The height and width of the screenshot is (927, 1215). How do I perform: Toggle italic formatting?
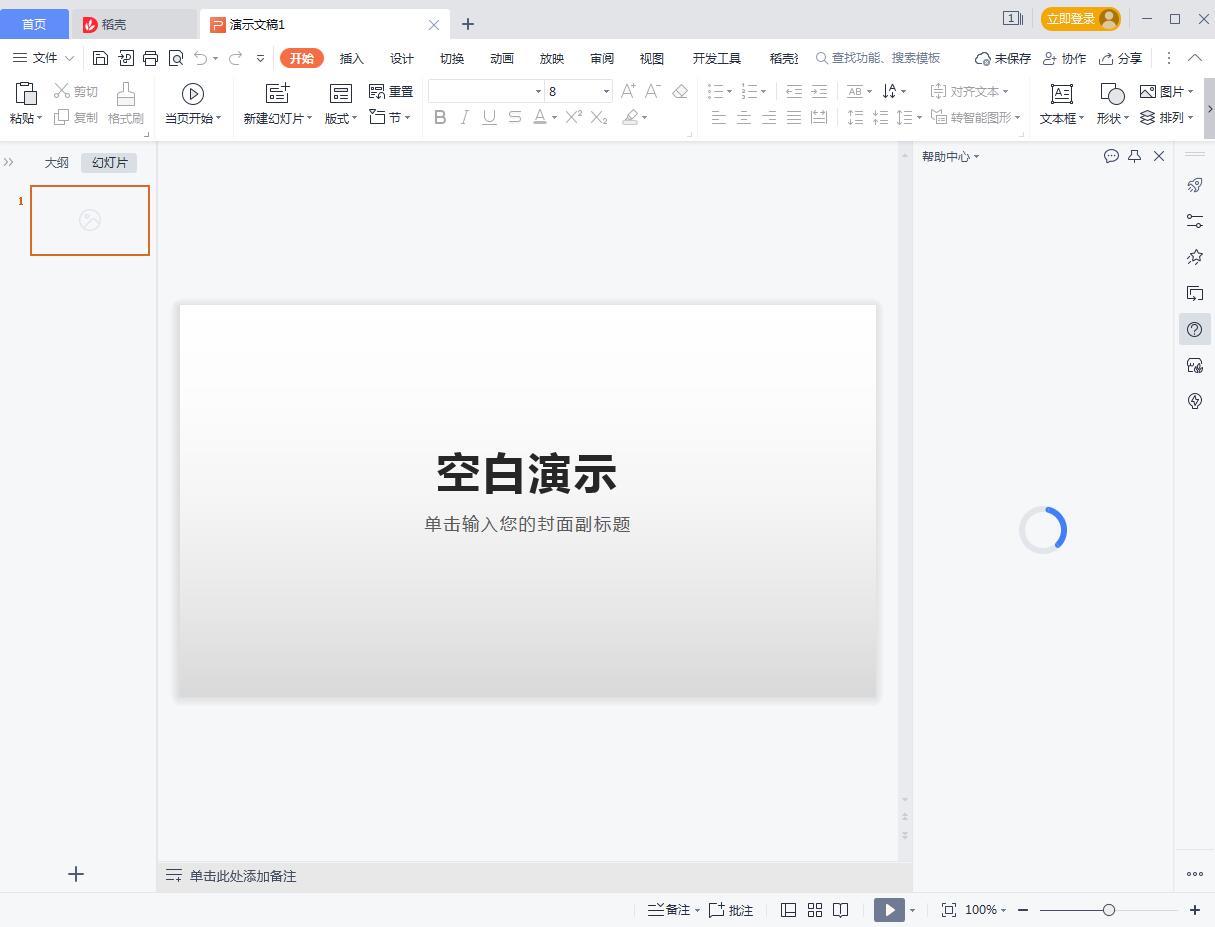click(465, 117)
